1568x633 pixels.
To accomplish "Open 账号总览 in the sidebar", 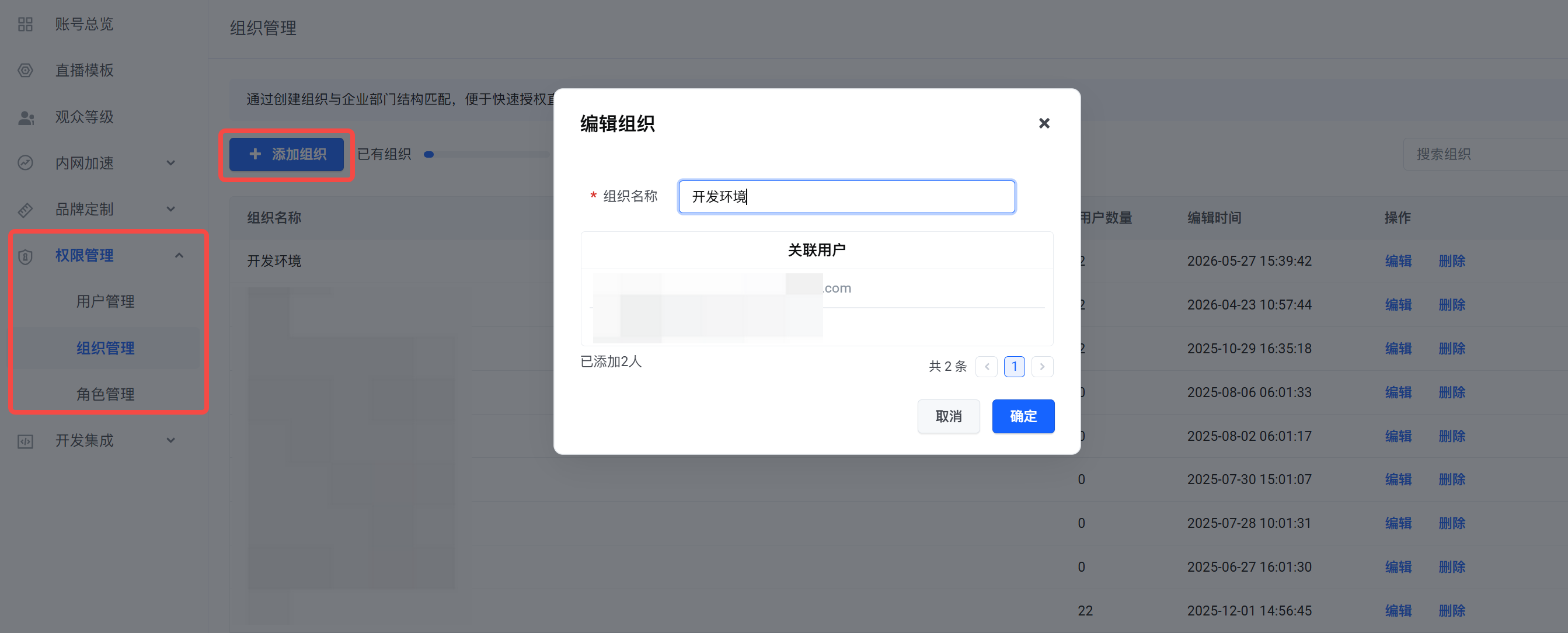I will pos(84,25).
